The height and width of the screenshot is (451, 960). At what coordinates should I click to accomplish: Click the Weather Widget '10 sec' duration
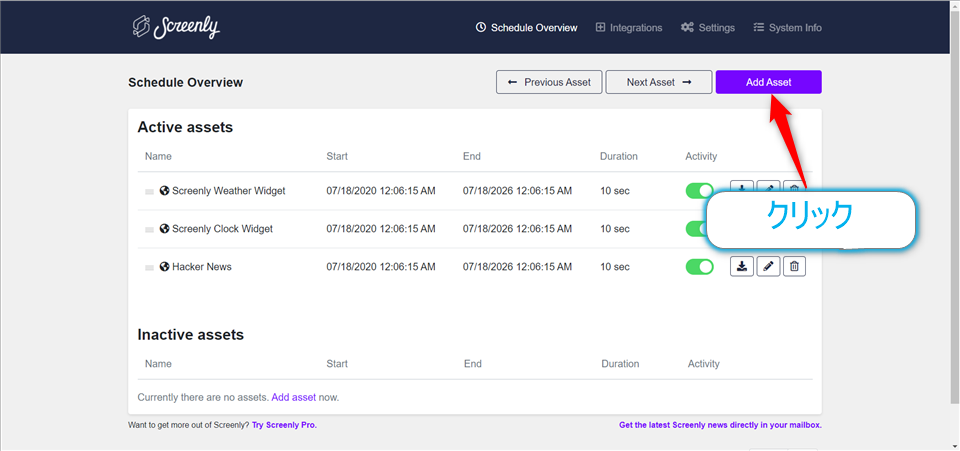615,191
